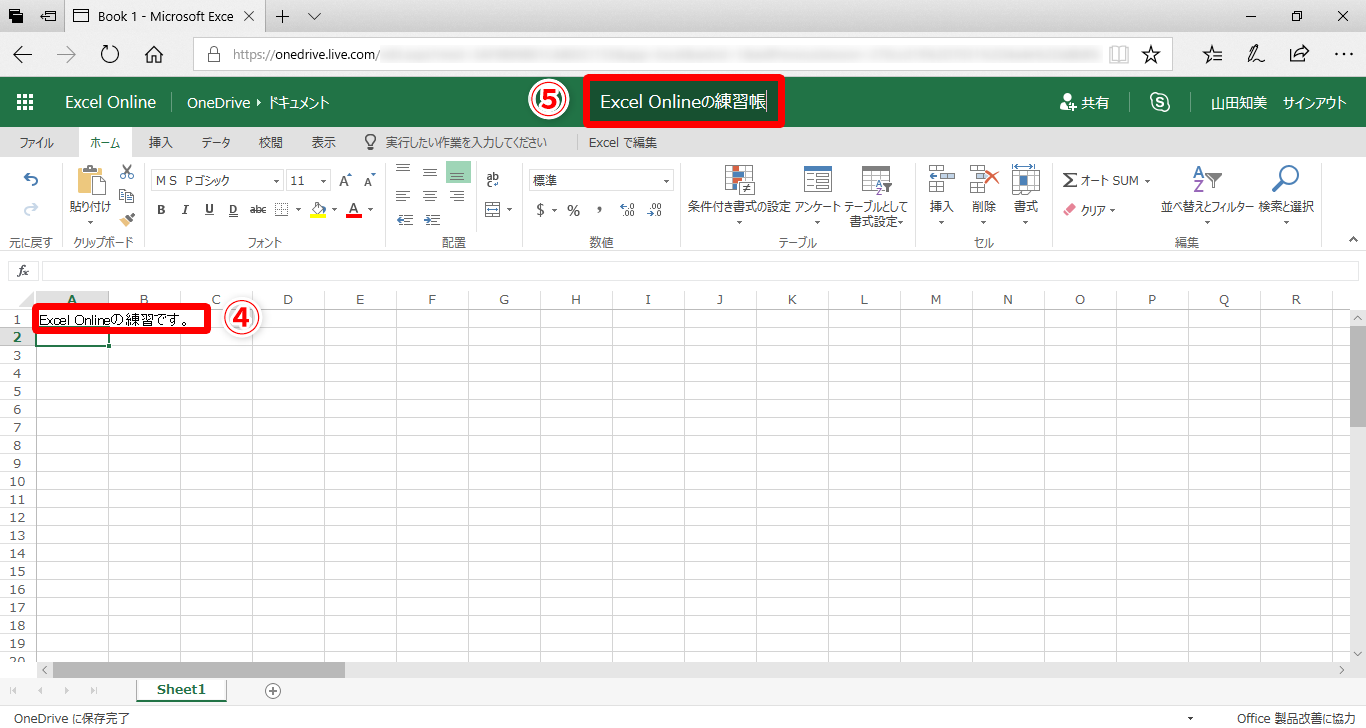Image resolution: width=1366 pixels, height=728 pixels.
Task: Expand the オート SUM dropdown arrow
Action: point(1147,181)
